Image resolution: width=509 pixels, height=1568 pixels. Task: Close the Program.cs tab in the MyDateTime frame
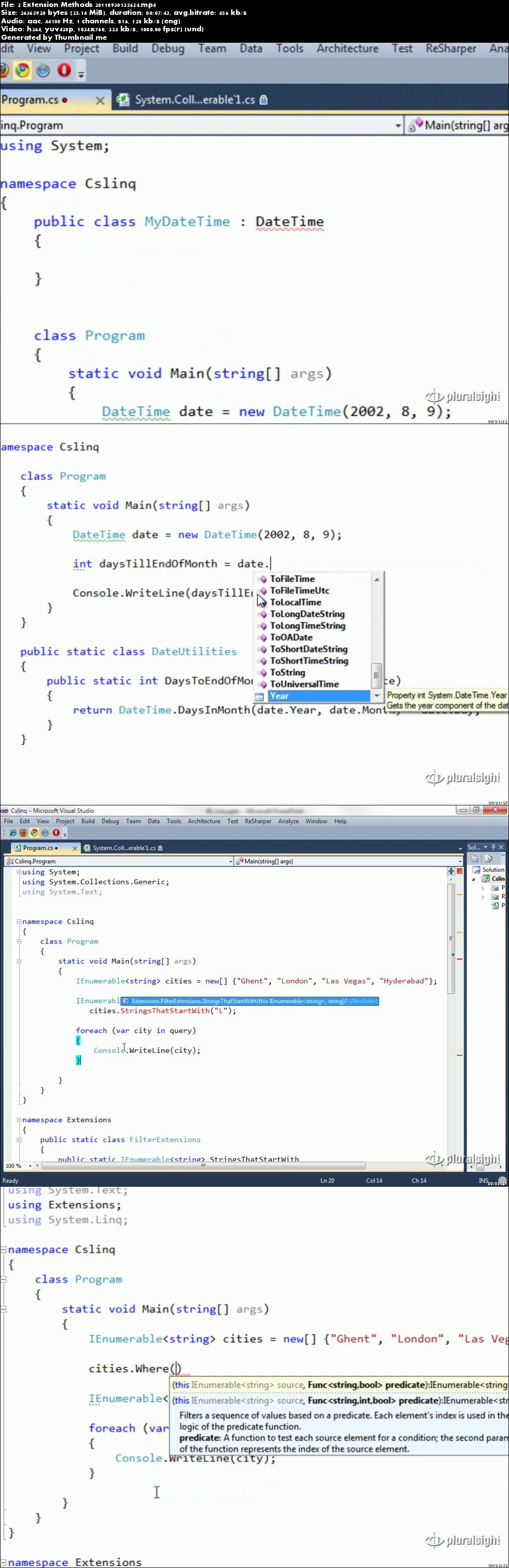pos(100,100)
